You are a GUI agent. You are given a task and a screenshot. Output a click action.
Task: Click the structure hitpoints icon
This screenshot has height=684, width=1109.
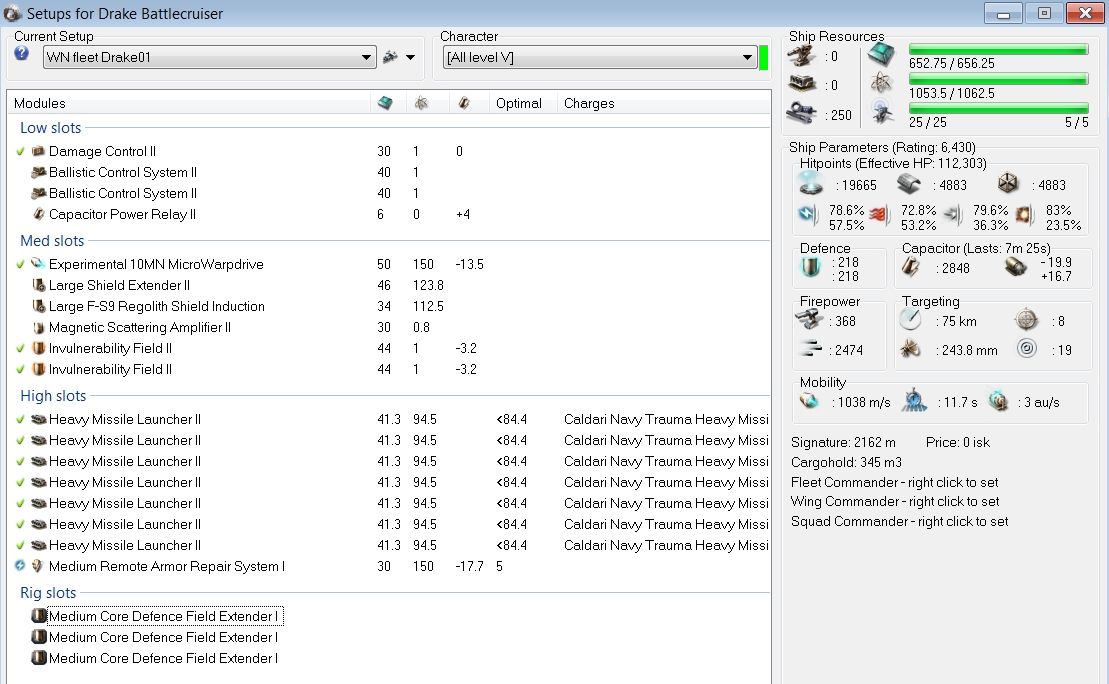[x=1008, y=184]
